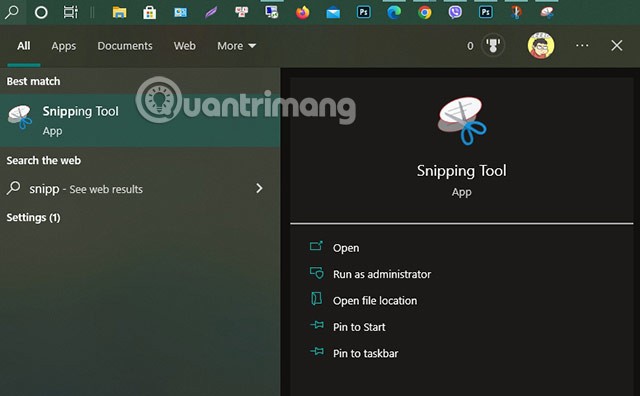Click the Pin to taskbar pin icon
The height and width of the screenshot is (396, 640).
(317, 351)
